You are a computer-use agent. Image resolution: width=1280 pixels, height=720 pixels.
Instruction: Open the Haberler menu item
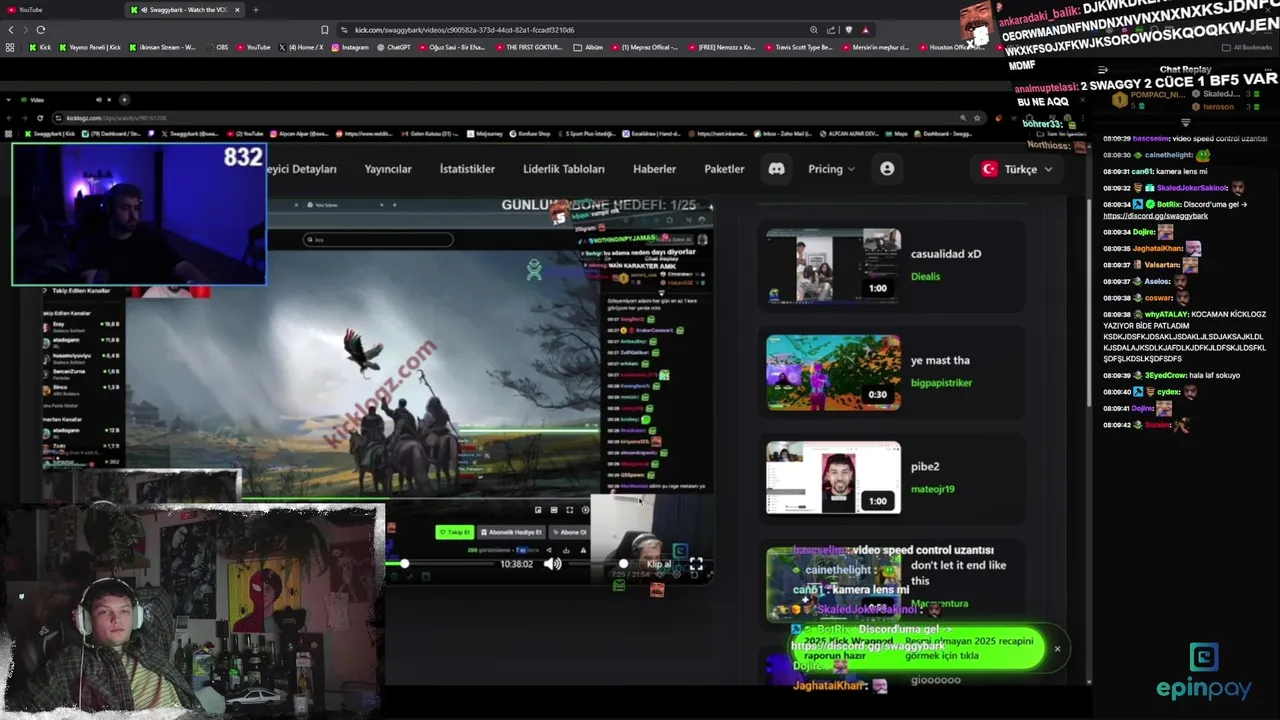pyautogui.click(x=654, y=169)
